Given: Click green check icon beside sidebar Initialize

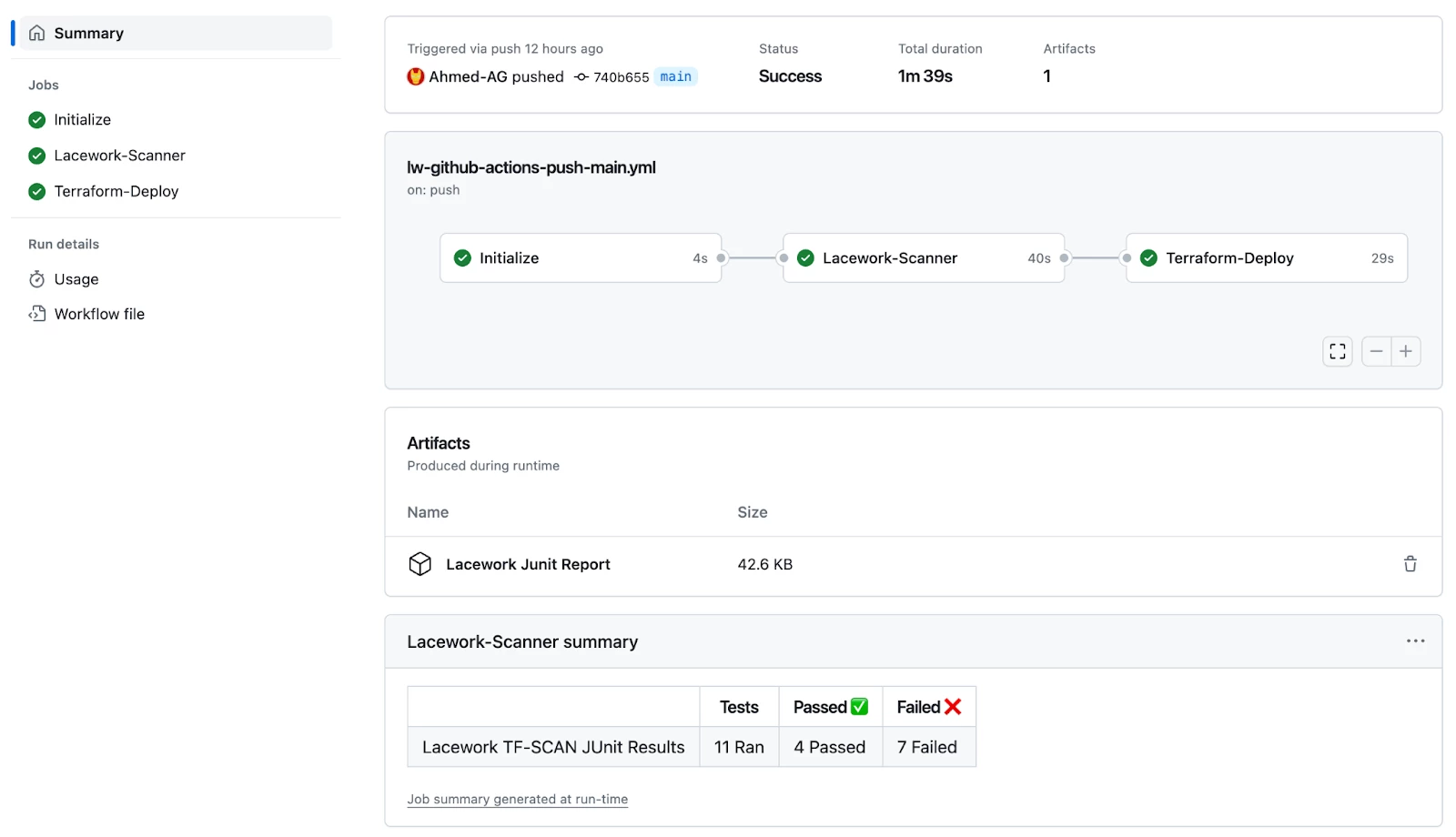Looking at the screenshot, I should point(36,119).
